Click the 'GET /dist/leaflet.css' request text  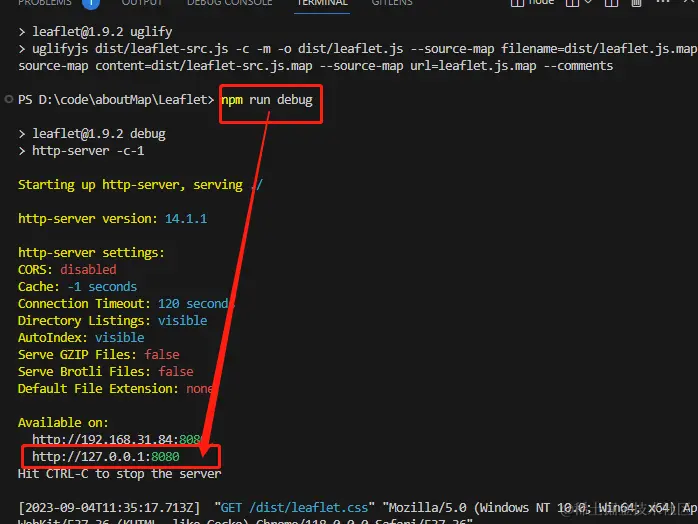[294, 508]
